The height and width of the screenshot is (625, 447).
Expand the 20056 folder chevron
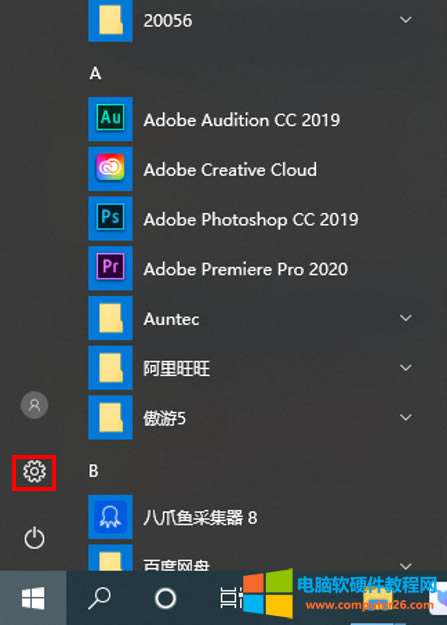coord(406,20)
